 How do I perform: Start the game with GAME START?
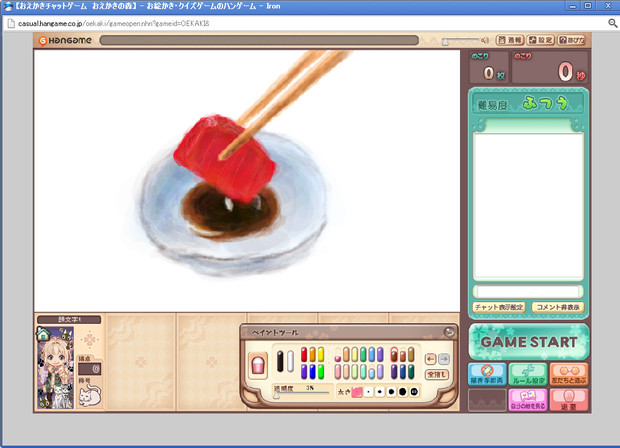click(x=529, y=342)
